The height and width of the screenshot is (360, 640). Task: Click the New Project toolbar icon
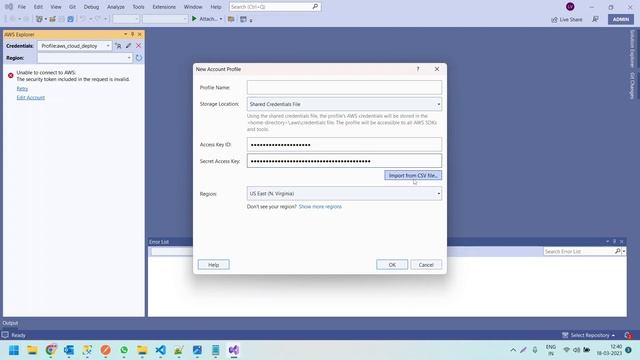[39, 19]
